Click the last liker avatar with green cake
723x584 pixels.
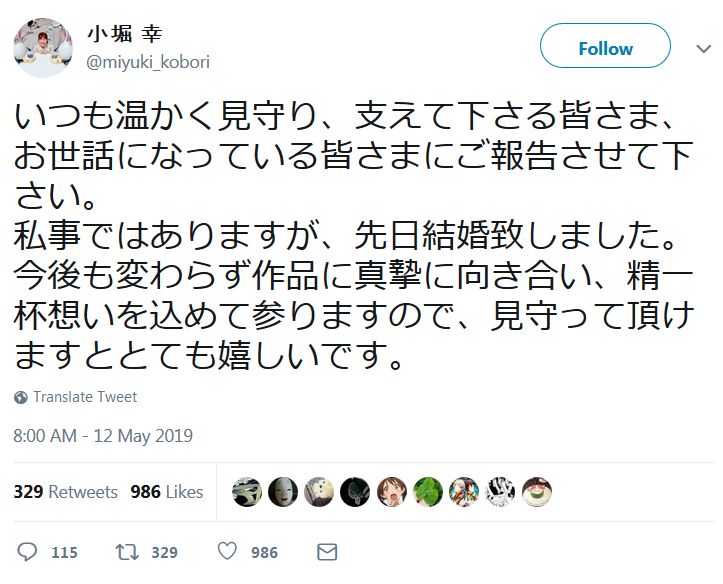click(x=537, y=492)
